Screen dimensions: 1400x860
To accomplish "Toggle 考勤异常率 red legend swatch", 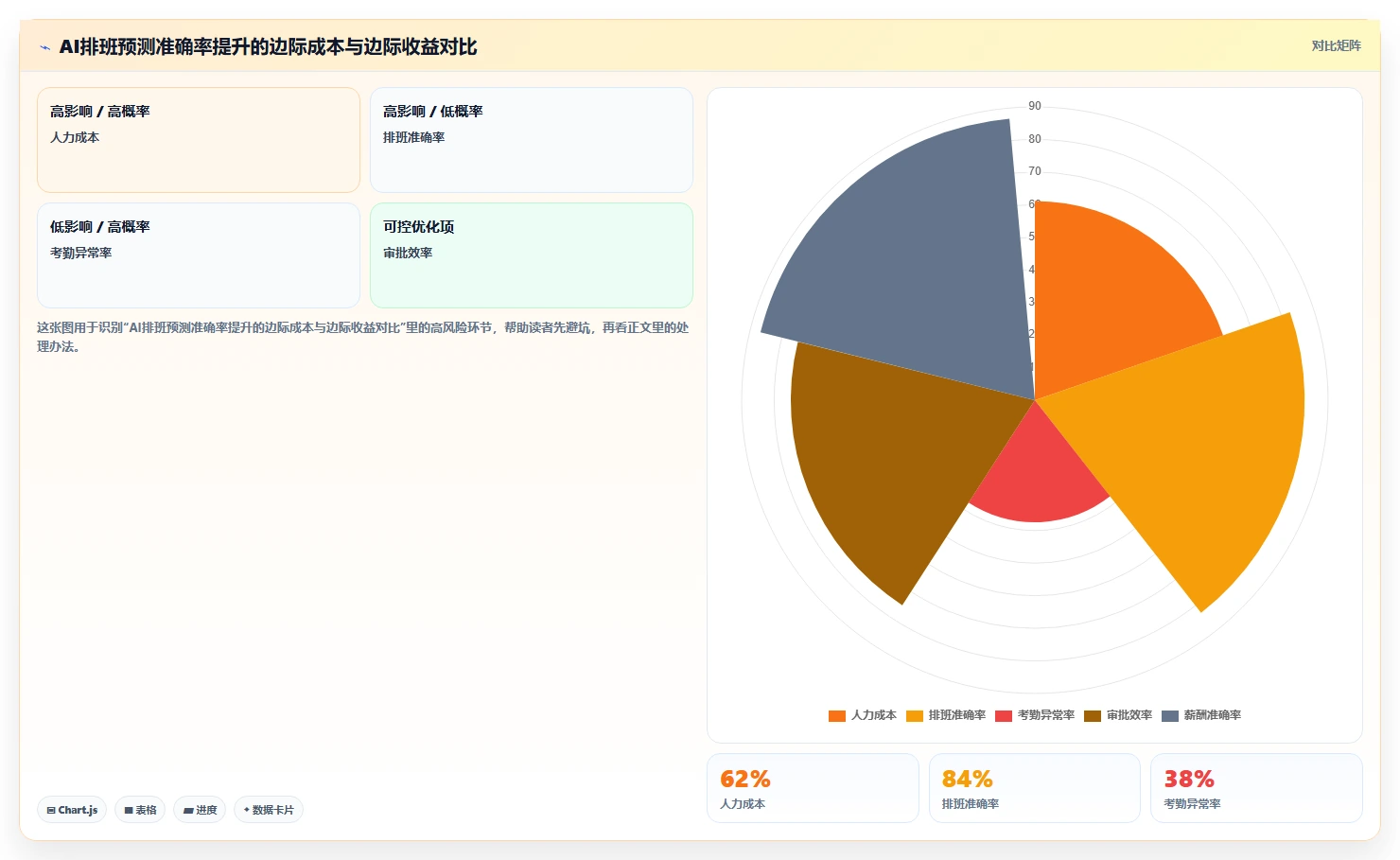I will click(1003, 716).
